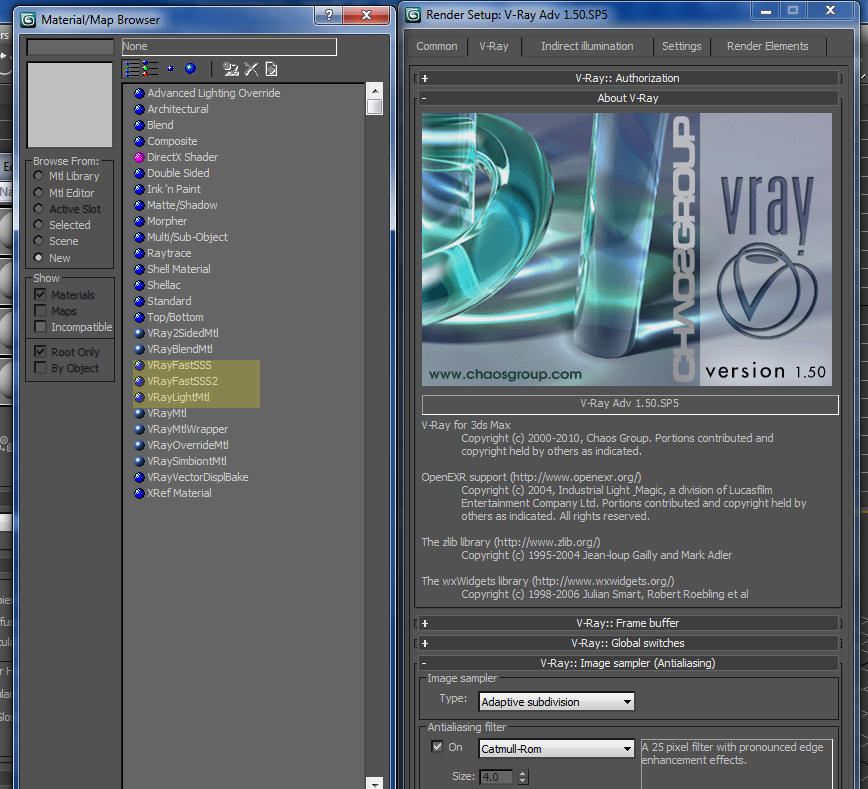Open the V-Ray tab
868x789 pixels.
494,47
